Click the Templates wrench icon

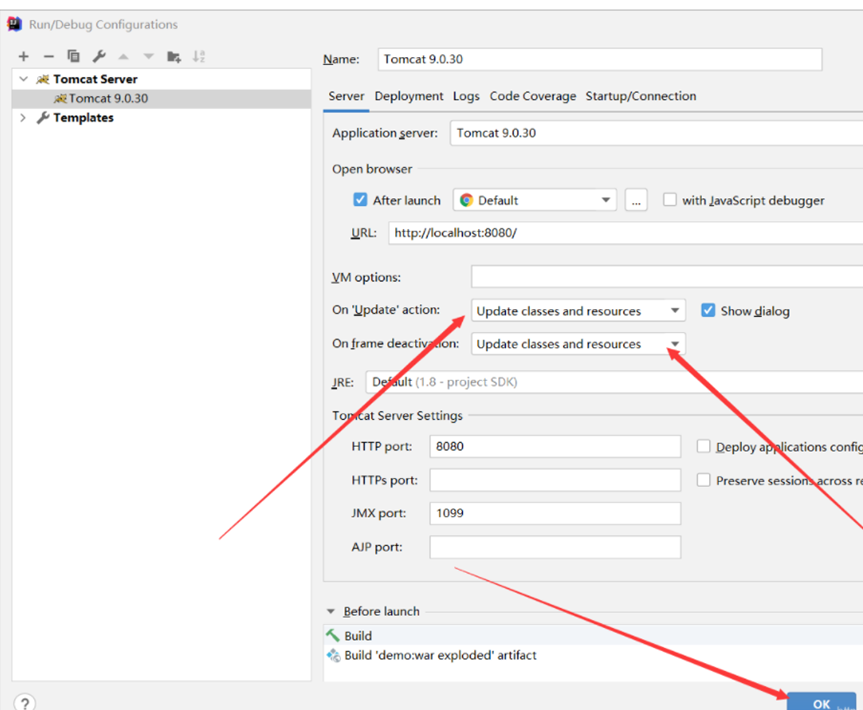pos(43,118)
